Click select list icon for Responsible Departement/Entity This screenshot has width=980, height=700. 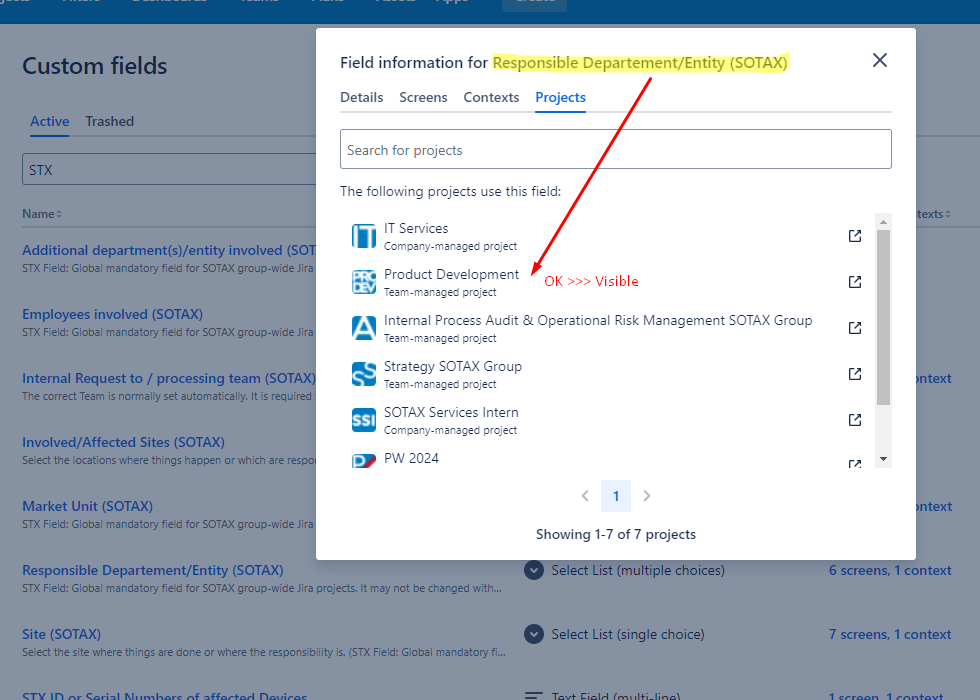click(x=534, y=570)
